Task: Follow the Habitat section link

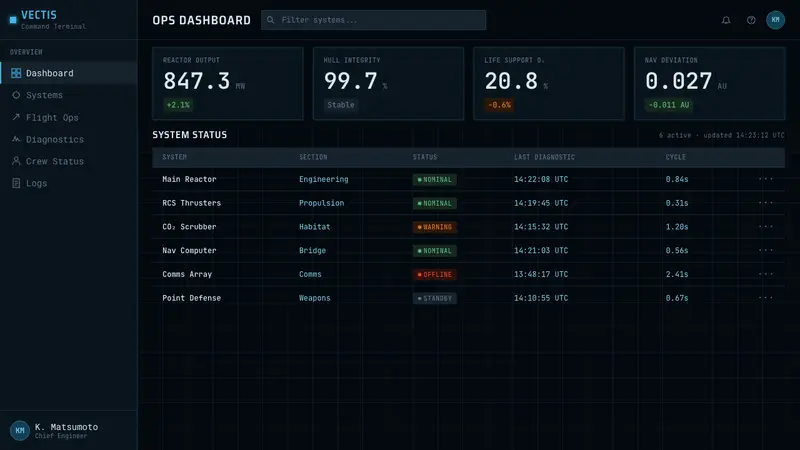Action: click(314, 227)
